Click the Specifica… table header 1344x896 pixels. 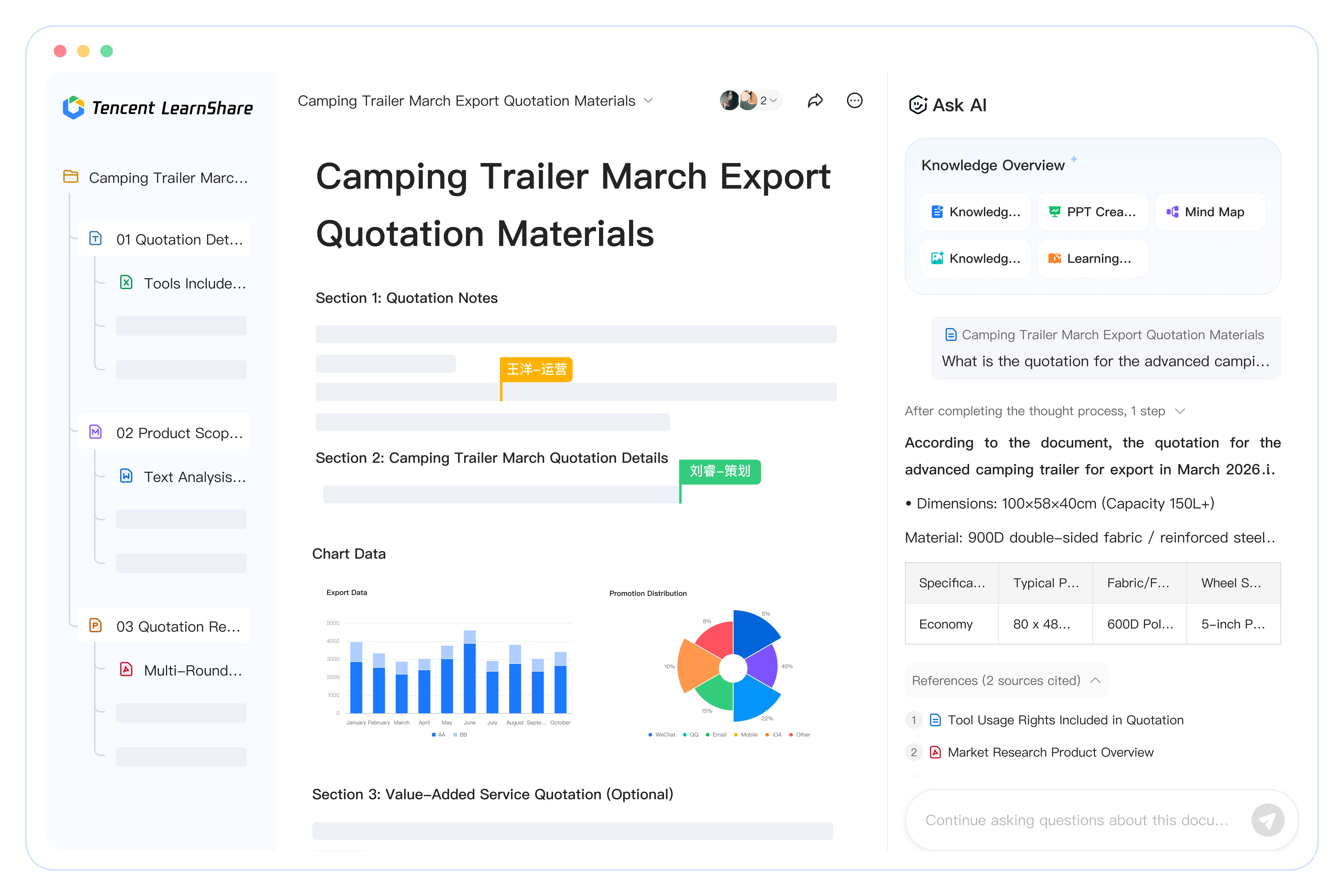click(x=952, y=583)
